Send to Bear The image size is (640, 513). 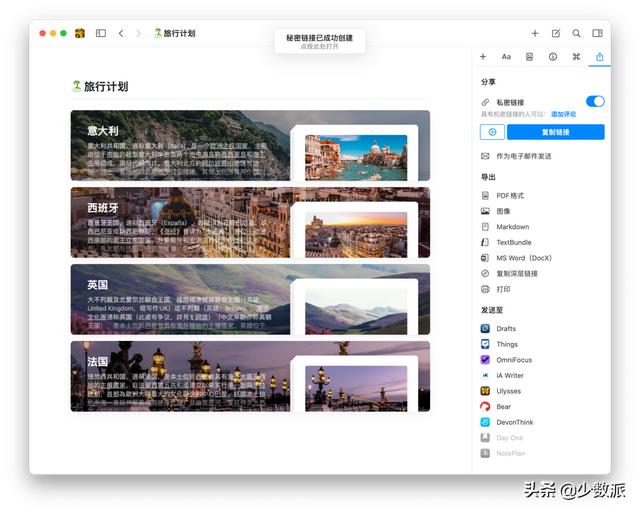point(496,406)
